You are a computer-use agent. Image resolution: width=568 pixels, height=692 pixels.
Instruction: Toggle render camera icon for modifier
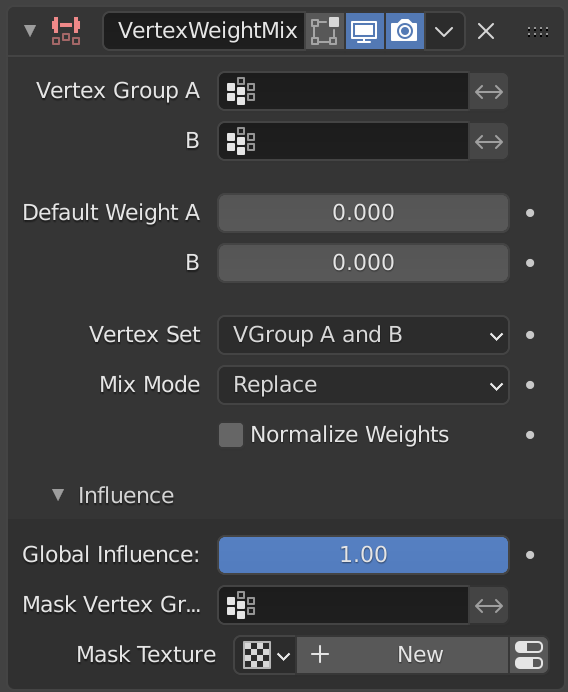click(405, 31)
